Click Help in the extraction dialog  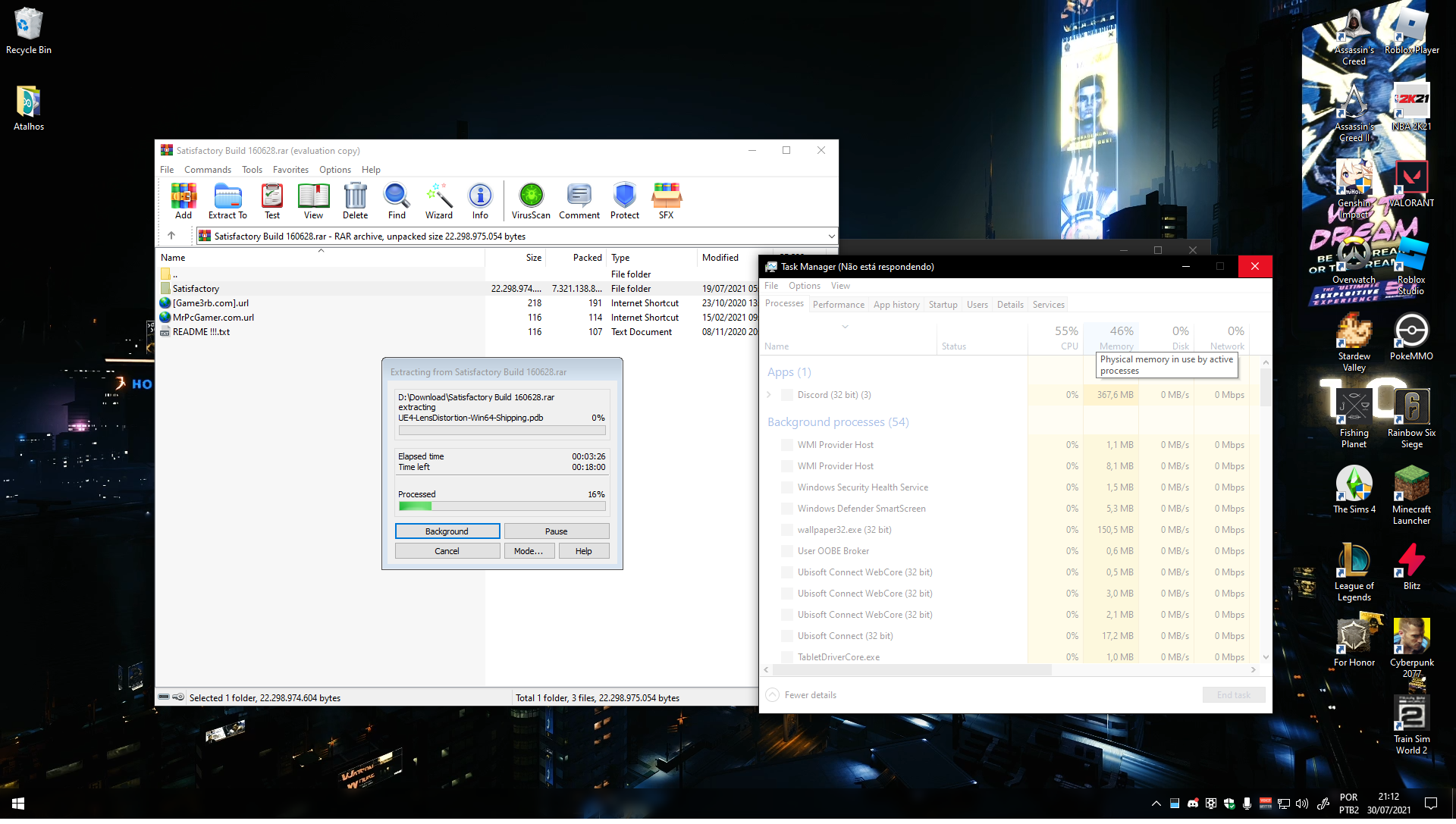point(584,551)
